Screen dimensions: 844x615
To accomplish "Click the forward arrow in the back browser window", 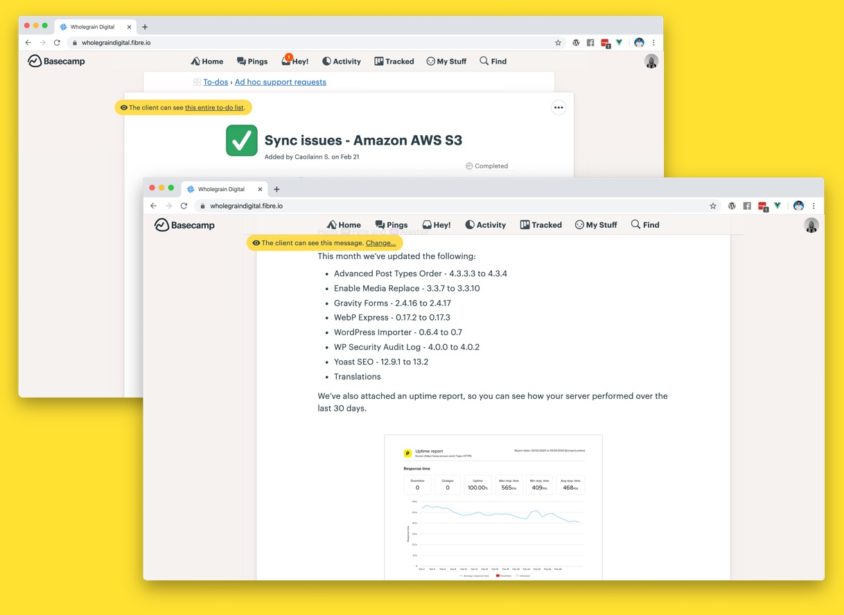I will 43,43.
